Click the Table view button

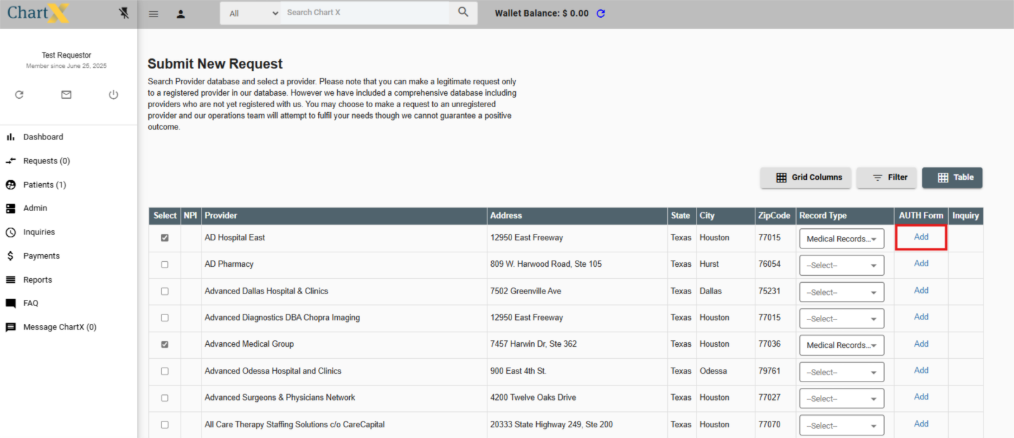953,177
